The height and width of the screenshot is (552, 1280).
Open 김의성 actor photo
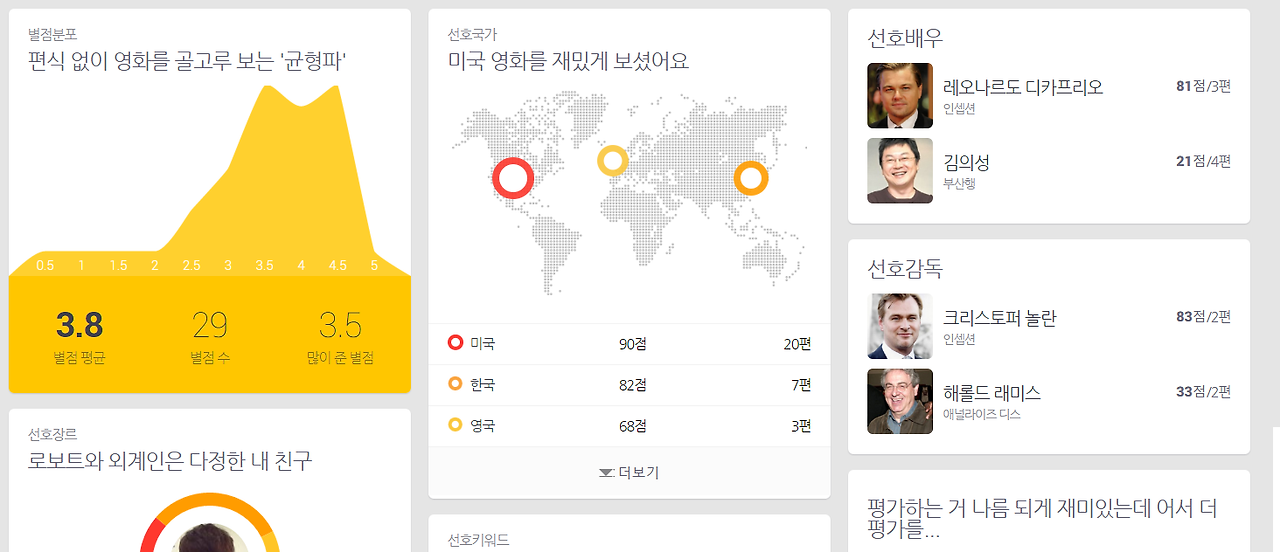pyautogui.click(x=900, y=171)
